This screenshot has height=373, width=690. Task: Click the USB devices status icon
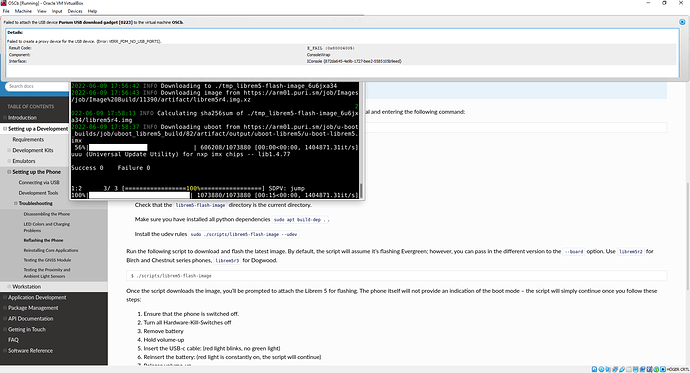tap(622, 369)
